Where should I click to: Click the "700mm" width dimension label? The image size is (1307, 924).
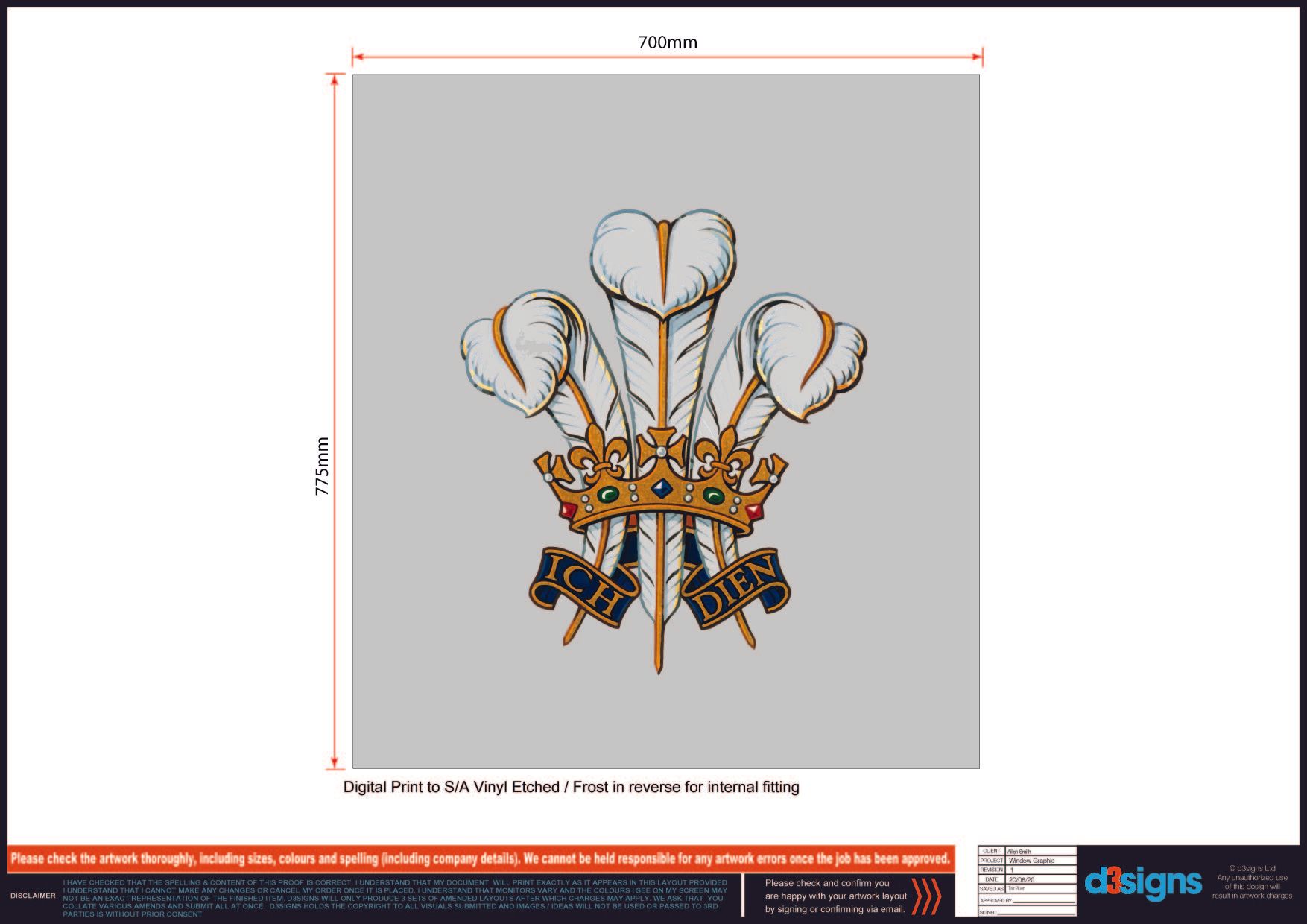click(x=668, y=42)
